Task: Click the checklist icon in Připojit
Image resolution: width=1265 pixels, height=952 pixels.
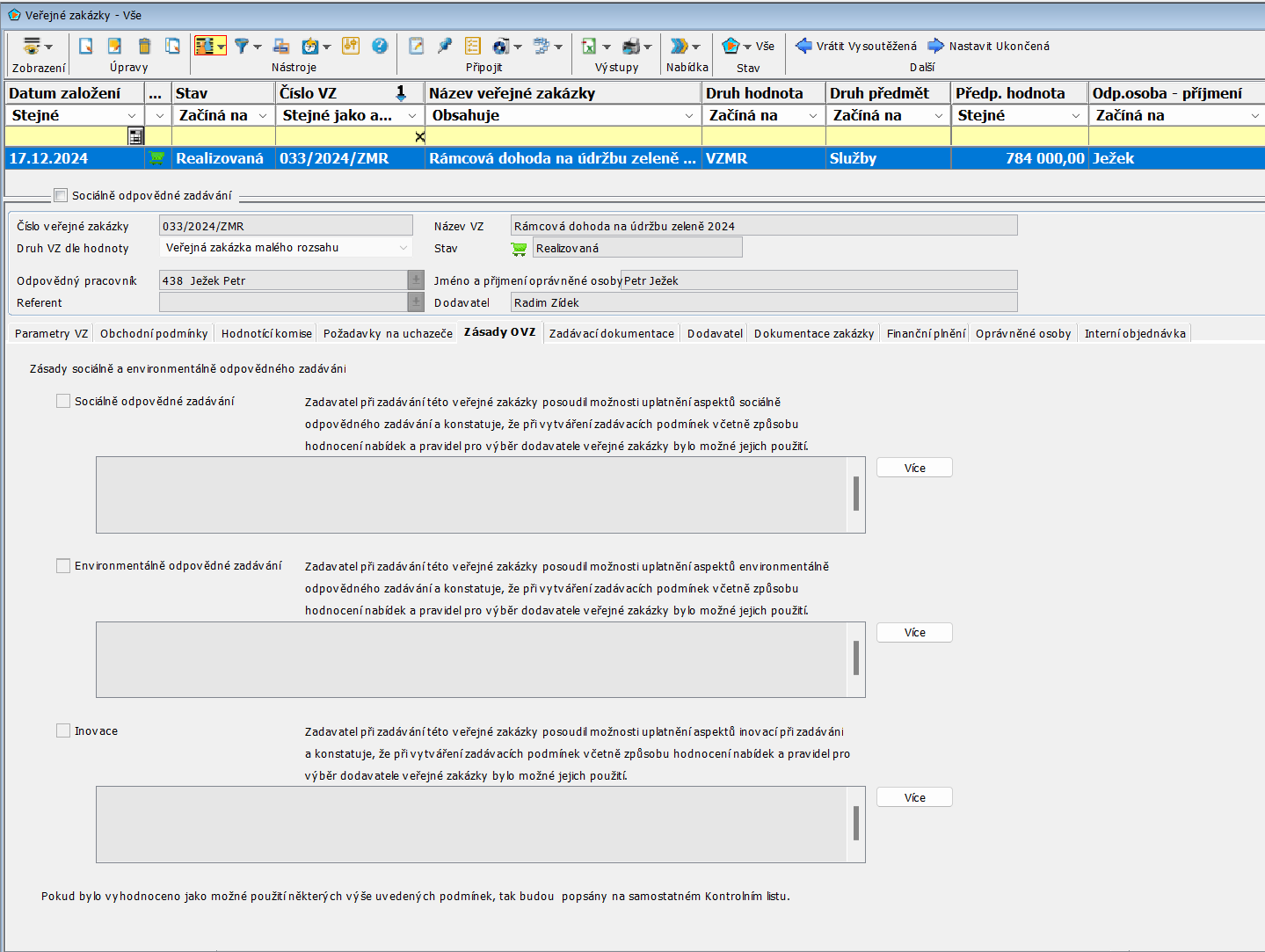Action: tap(473, 46)
